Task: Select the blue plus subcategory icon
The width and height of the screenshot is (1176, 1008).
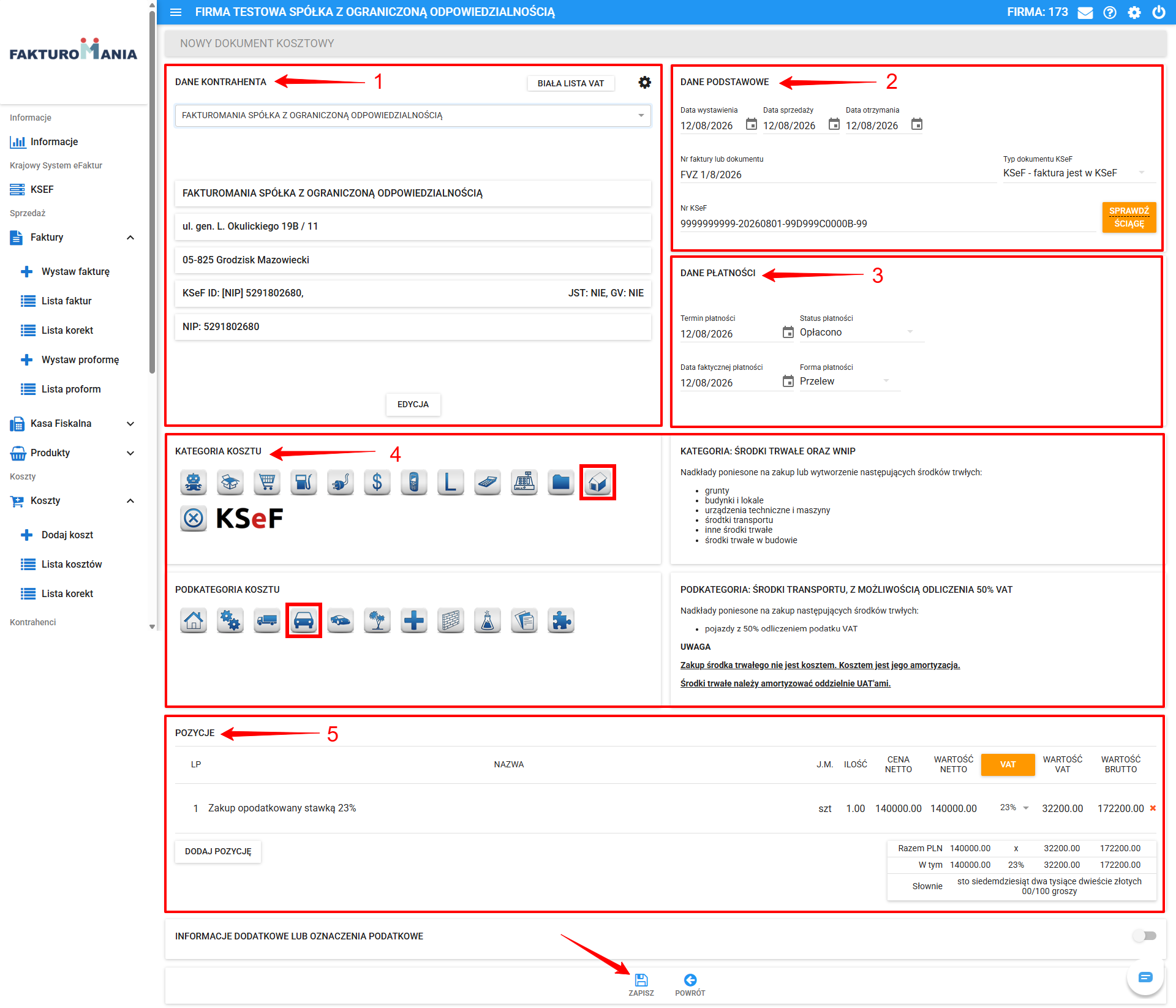Action: pyautogui.click(x=414, y=620)
